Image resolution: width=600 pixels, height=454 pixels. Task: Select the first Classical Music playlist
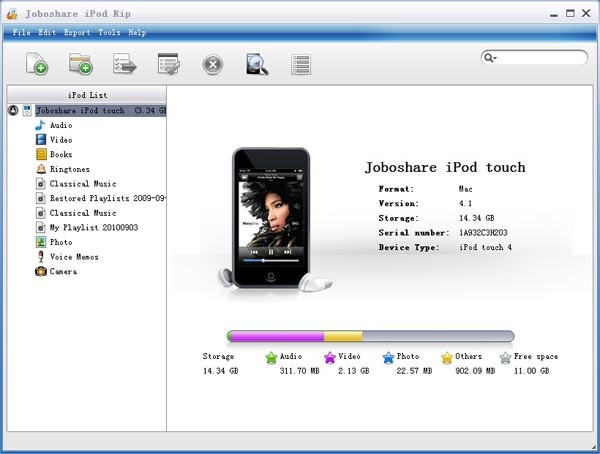(x=83, y=184)
